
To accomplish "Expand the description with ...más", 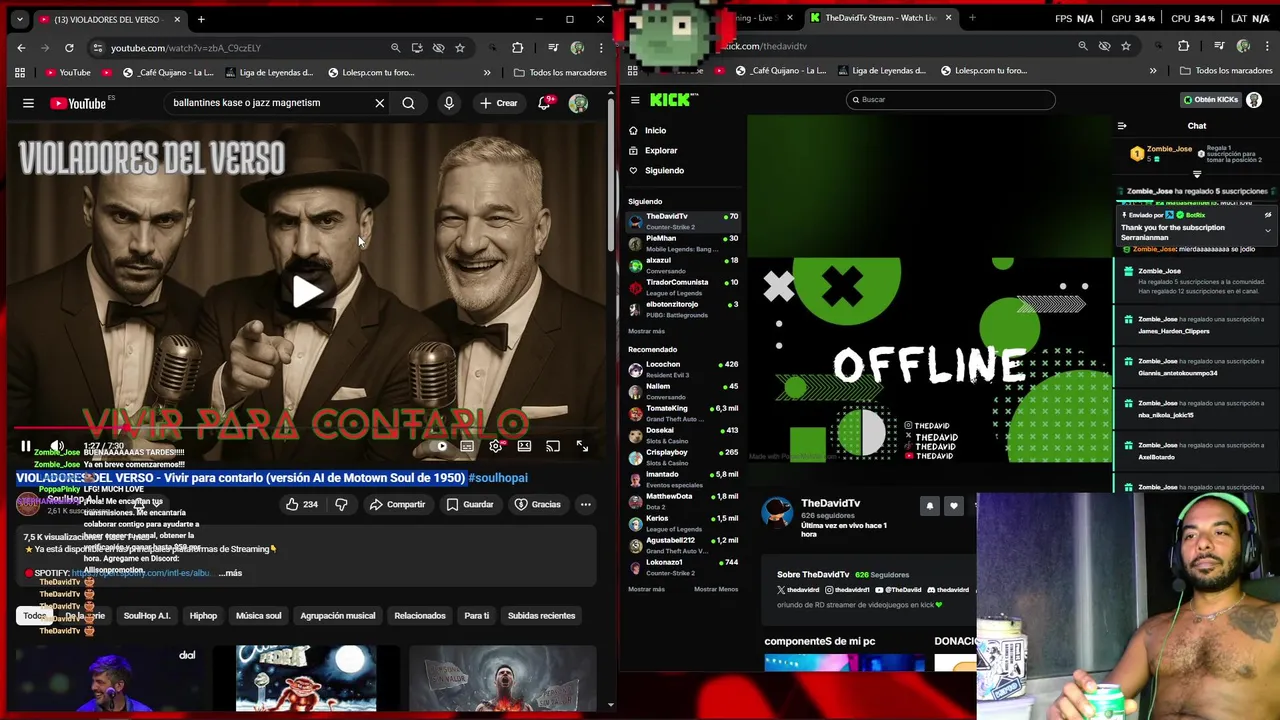I will pos(230,573).
